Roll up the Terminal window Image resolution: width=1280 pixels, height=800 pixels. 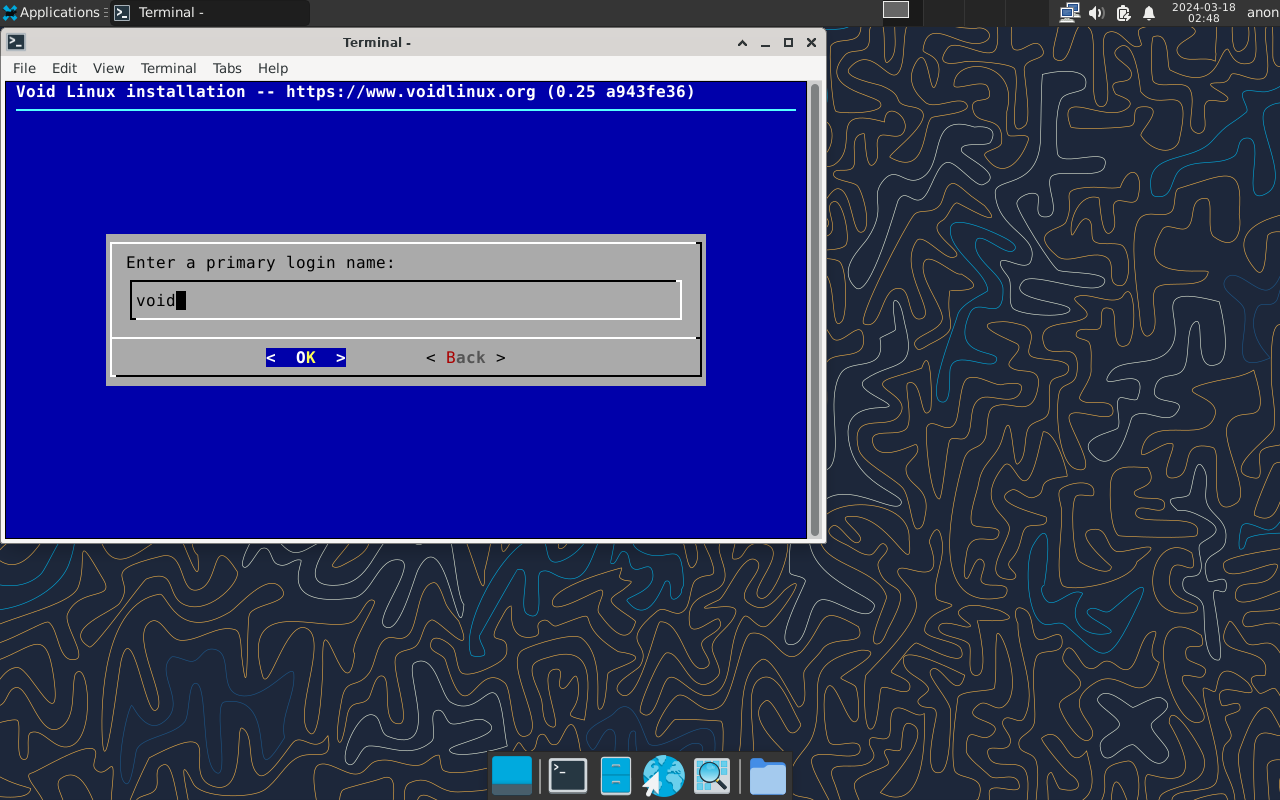tap(742, 42)
